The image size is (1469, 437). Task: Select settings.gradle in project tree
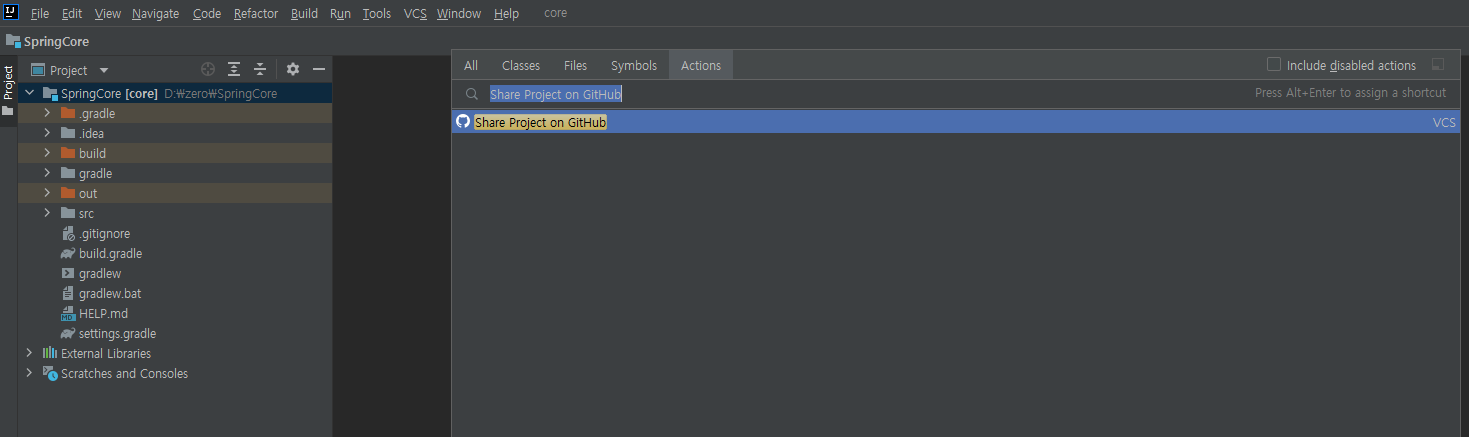point(117,333)
